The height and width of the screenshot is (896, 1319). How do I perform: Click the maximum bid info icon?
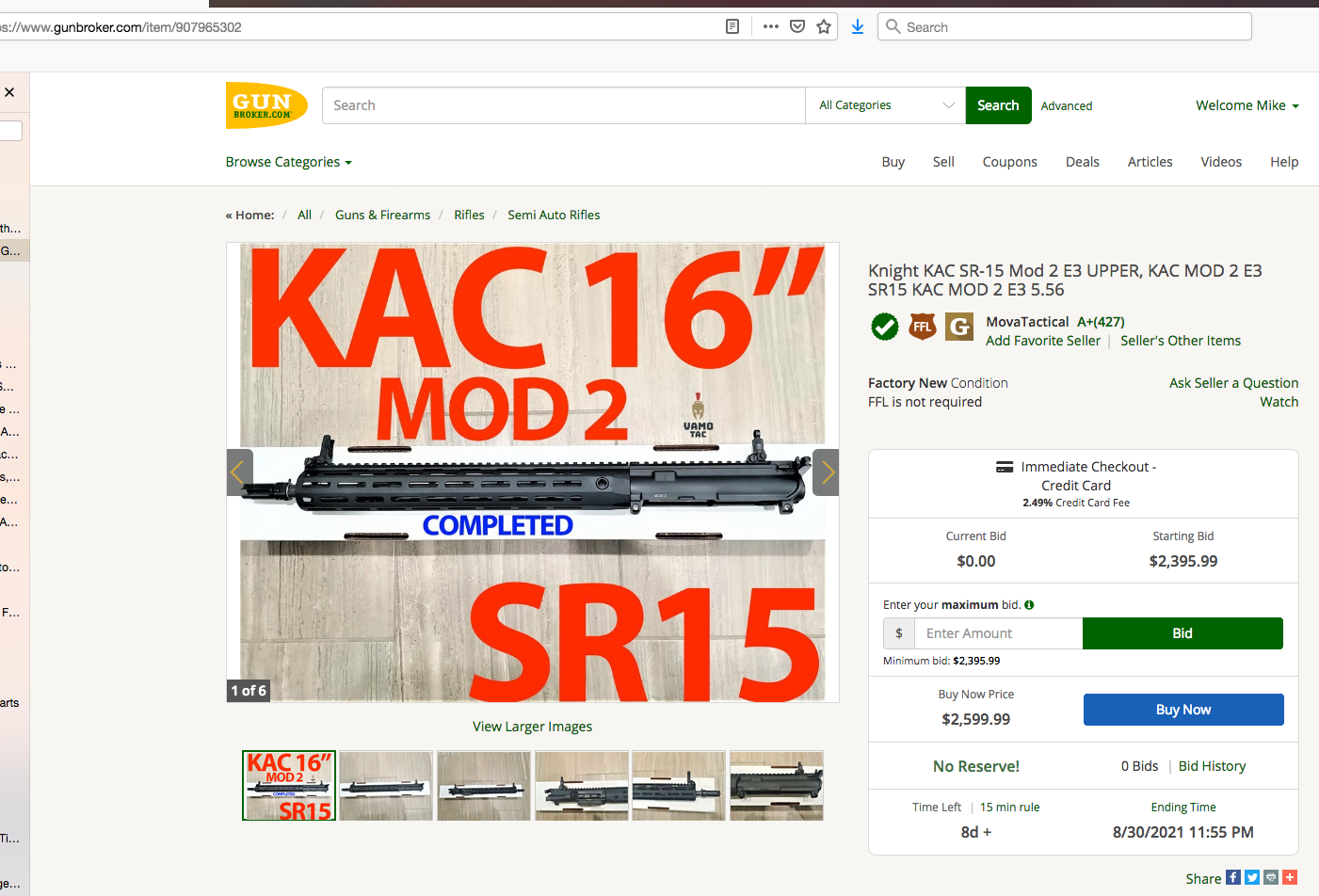click(x=1029, y=605)
